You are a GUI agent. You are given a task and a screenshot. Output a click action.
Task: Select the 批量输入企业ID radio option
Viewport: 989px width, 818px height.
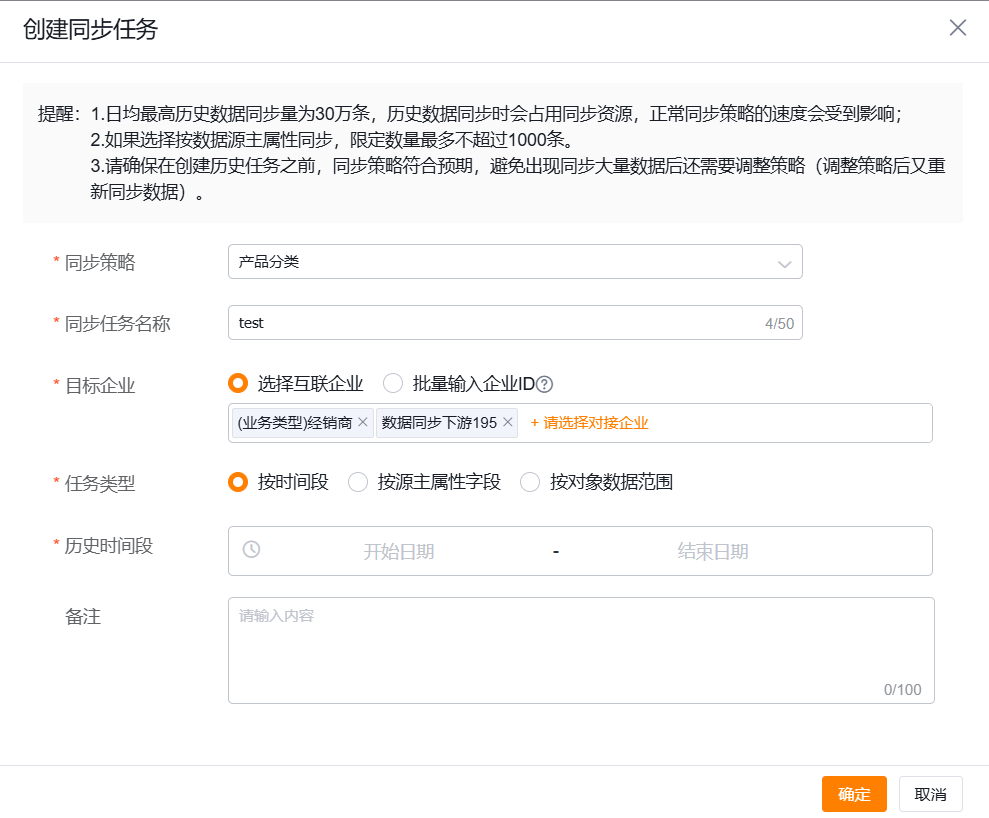392,383
